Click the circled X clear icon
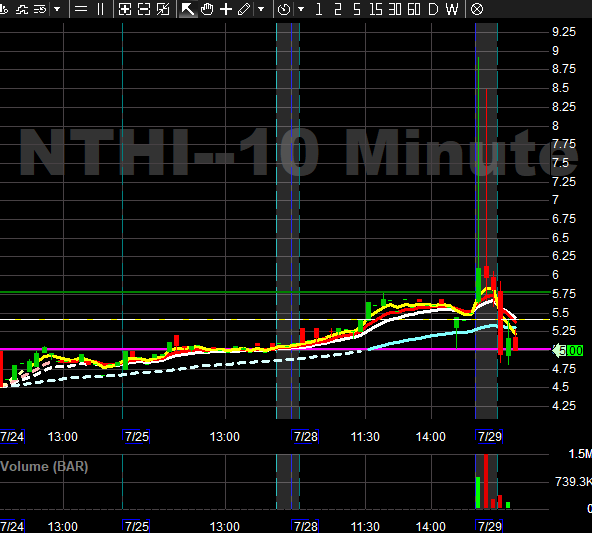592x533 pixels. click(x=477, y=9)
